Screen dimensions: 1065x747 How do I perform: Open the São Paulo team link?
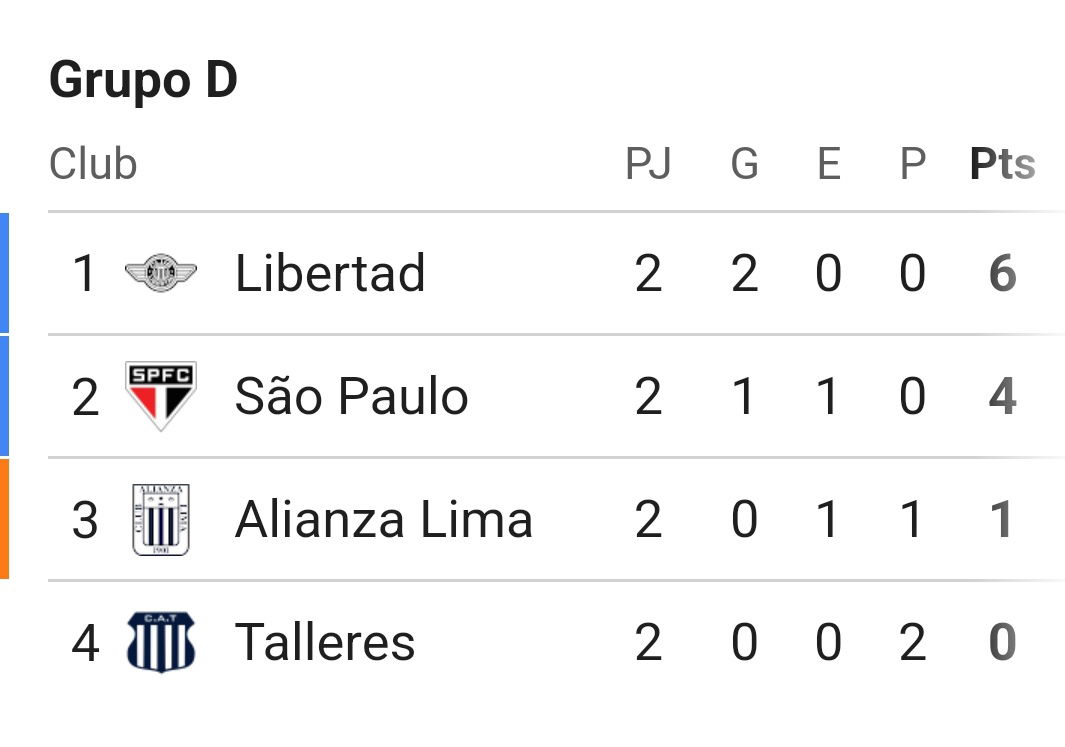[x=351, y=395]
